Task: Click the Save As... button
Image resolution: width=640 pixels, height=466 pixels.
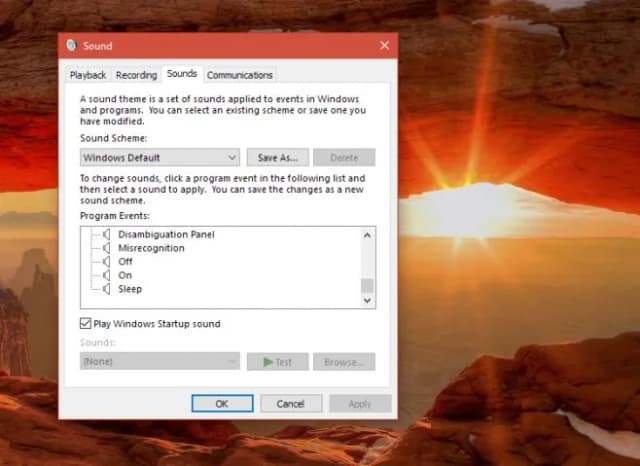Action: 278,158
